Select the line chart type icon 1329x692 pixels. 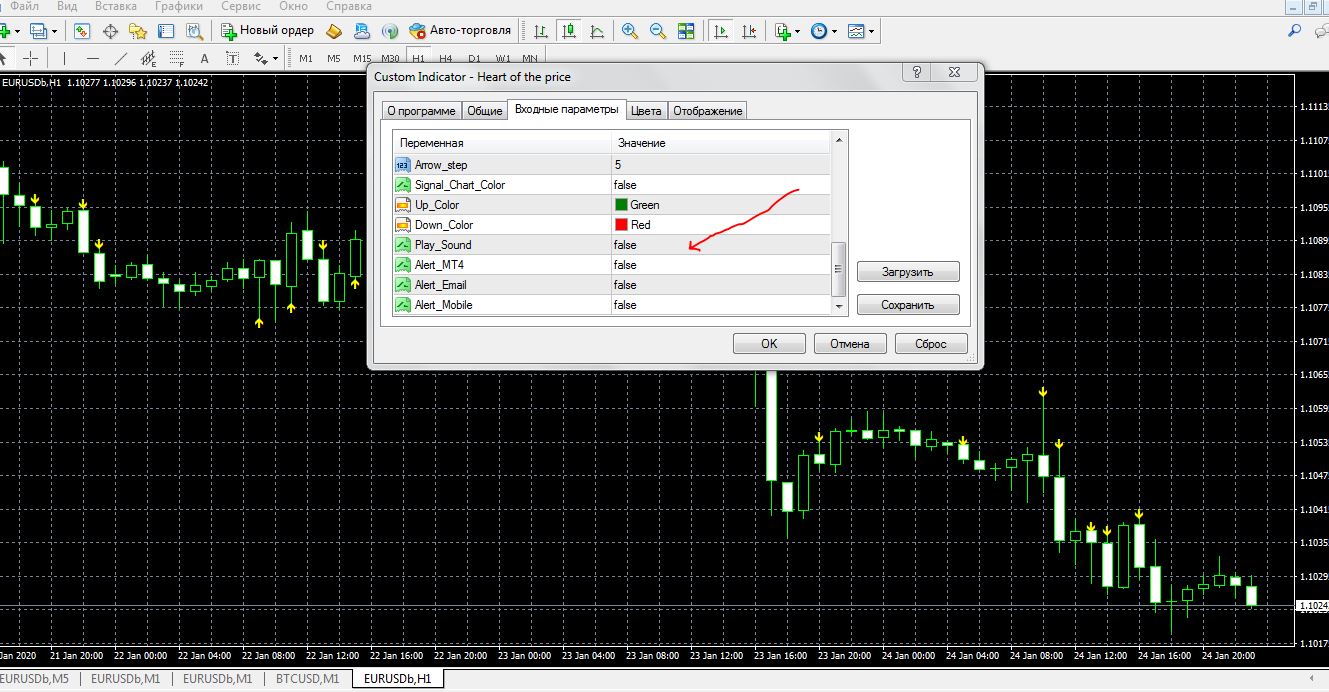tap(597, 31)
